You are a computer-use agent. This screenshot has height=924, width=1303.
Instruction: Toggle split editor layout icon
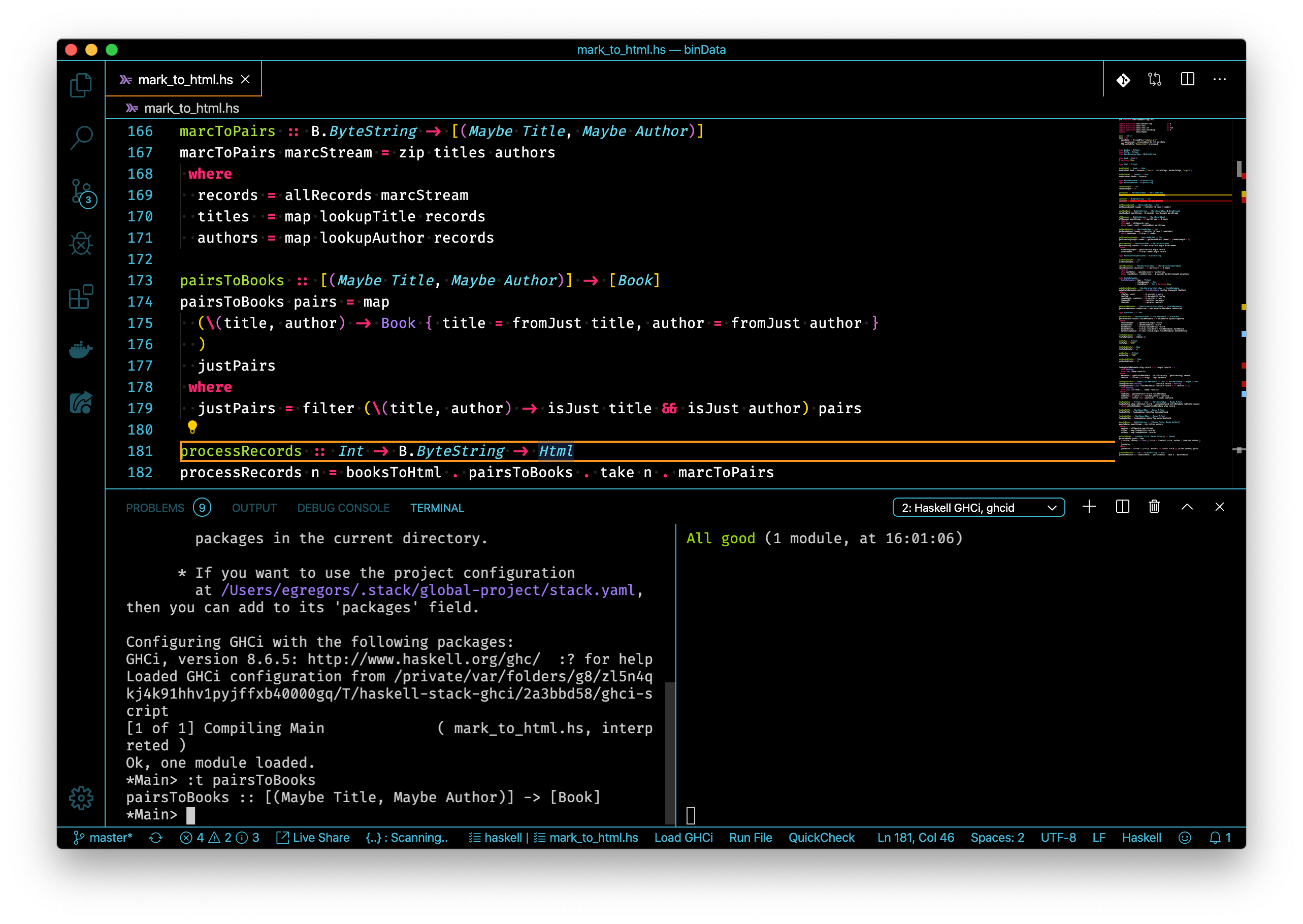click(1188, 80)
